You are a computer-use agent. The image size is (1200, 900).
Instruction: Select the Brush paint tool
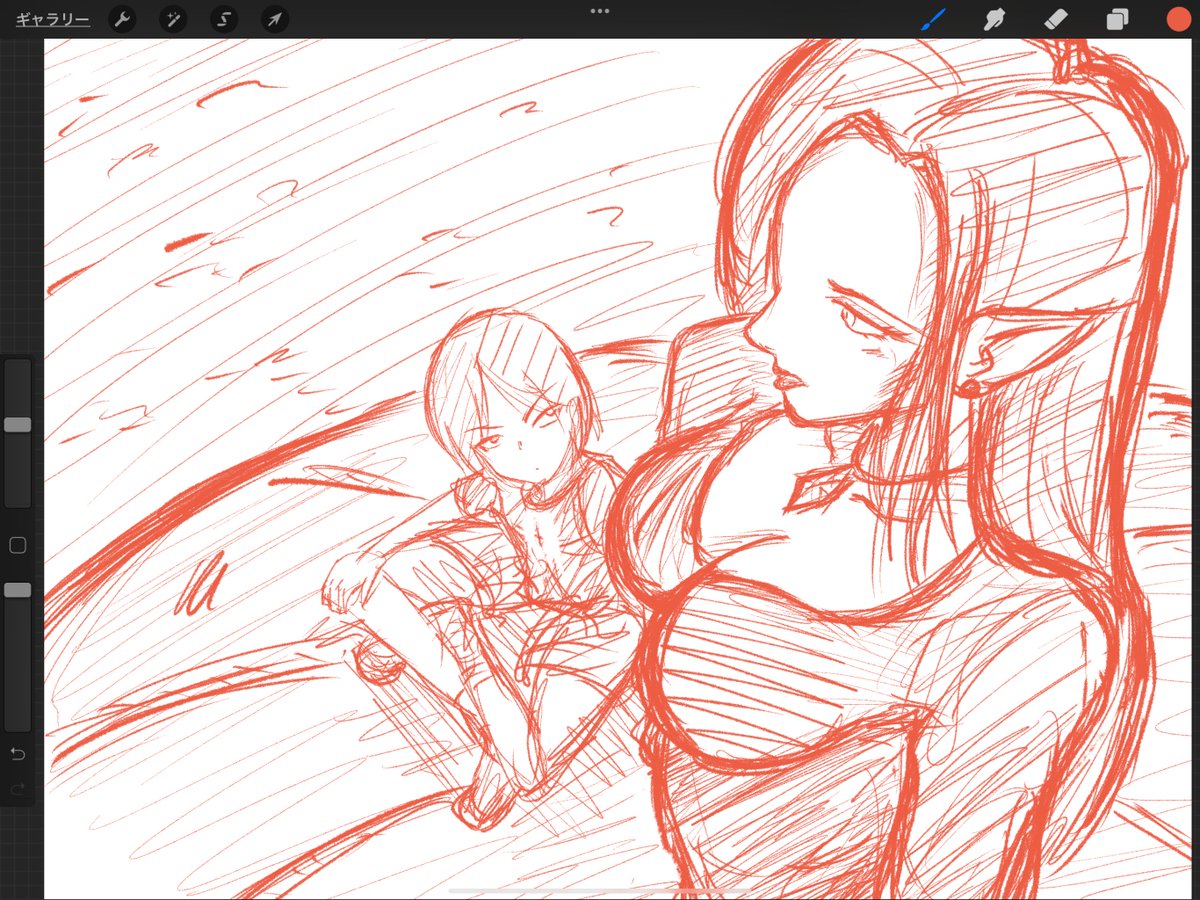[x=933, y=19]
